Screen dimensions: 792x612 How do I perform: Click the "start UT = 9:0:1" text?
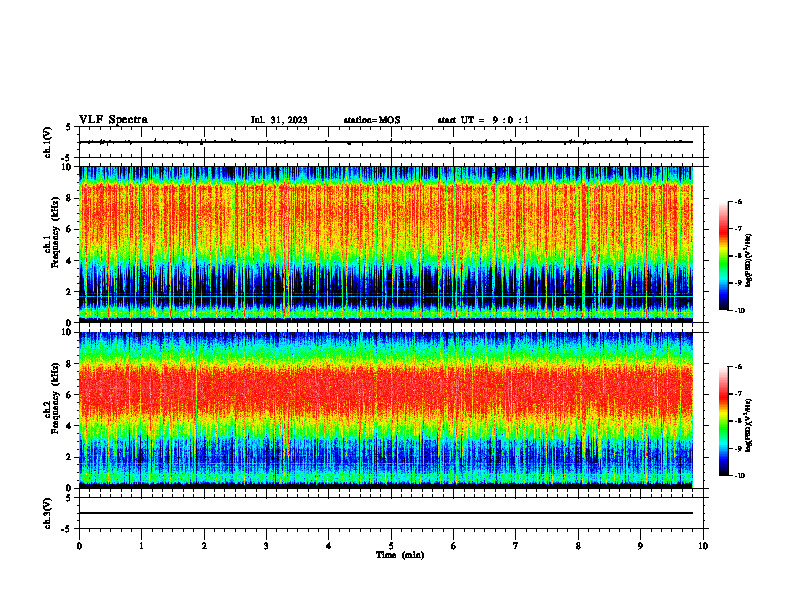pos(483,120)
